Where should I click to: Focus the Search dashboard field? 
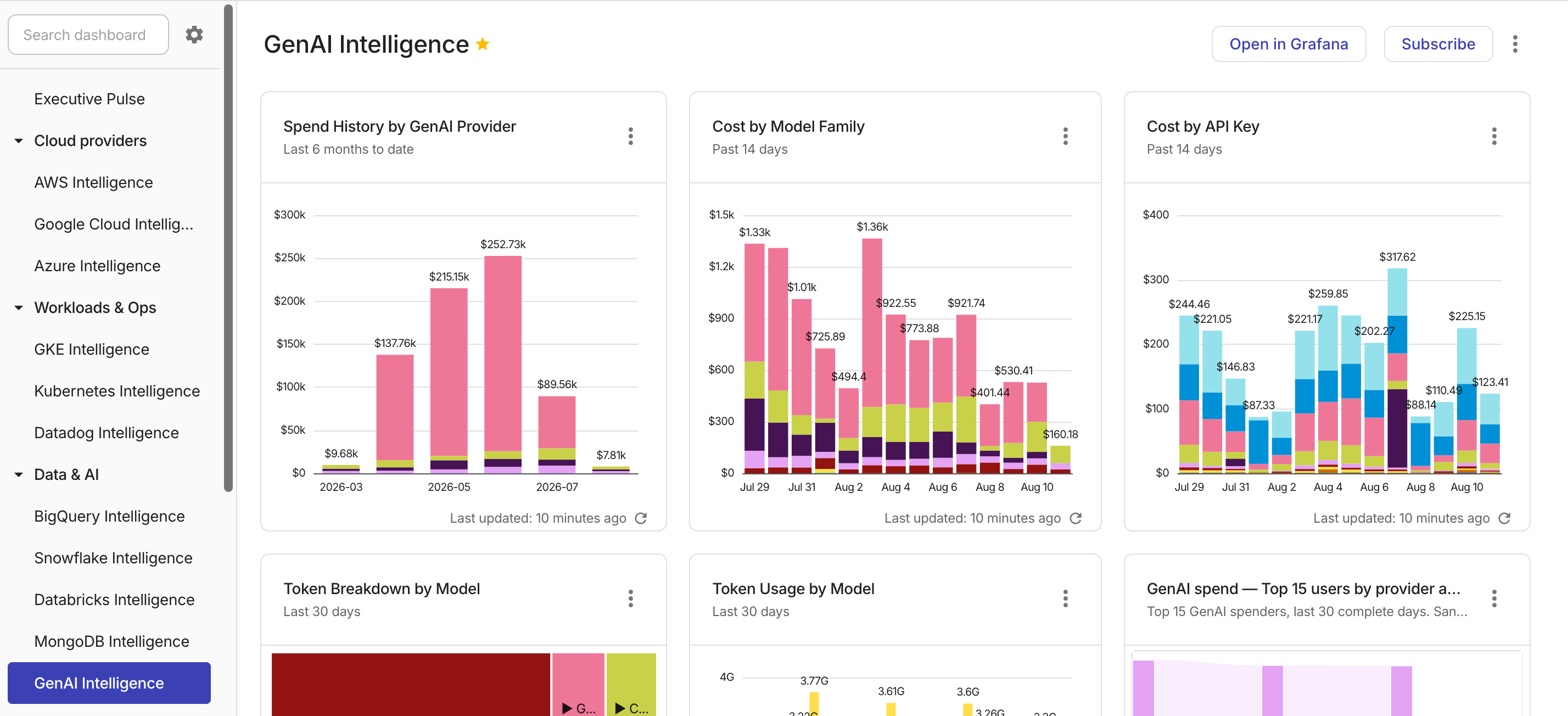[x=88, y=35]
